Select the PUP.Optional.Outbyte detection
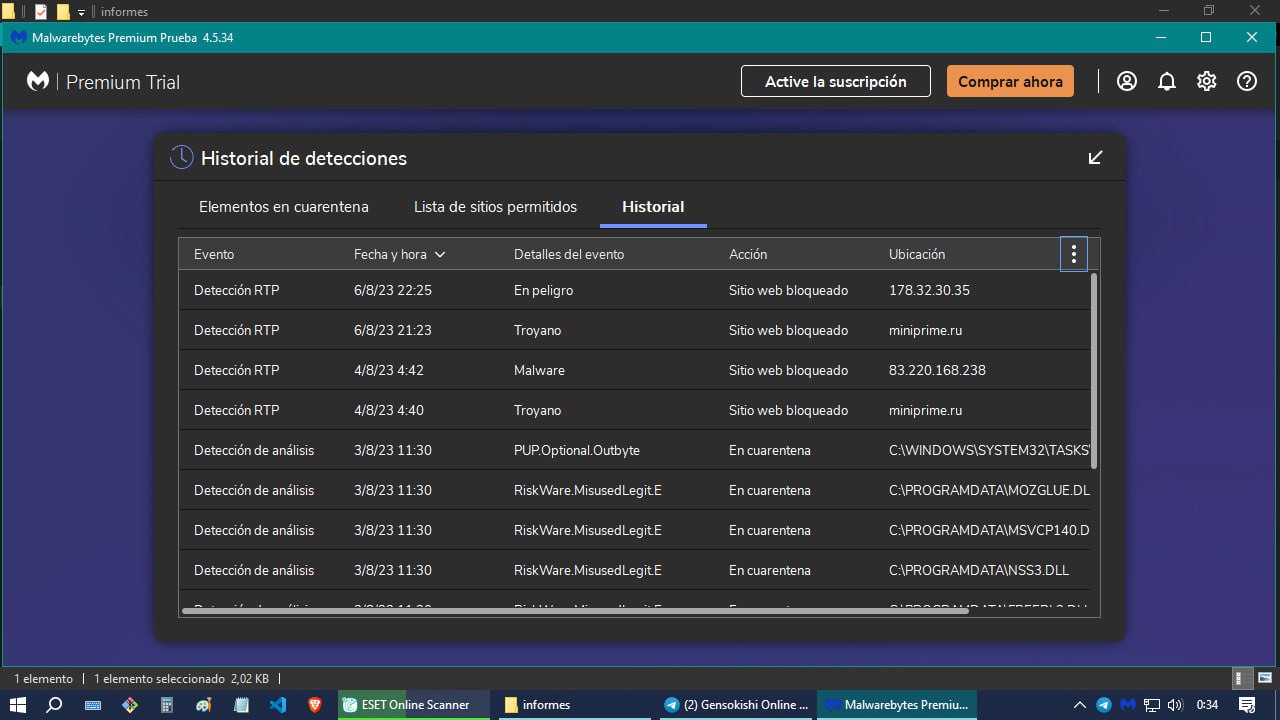Image resolution: width=1280 pixels, height=720 pixels. (x=634, y=450)
